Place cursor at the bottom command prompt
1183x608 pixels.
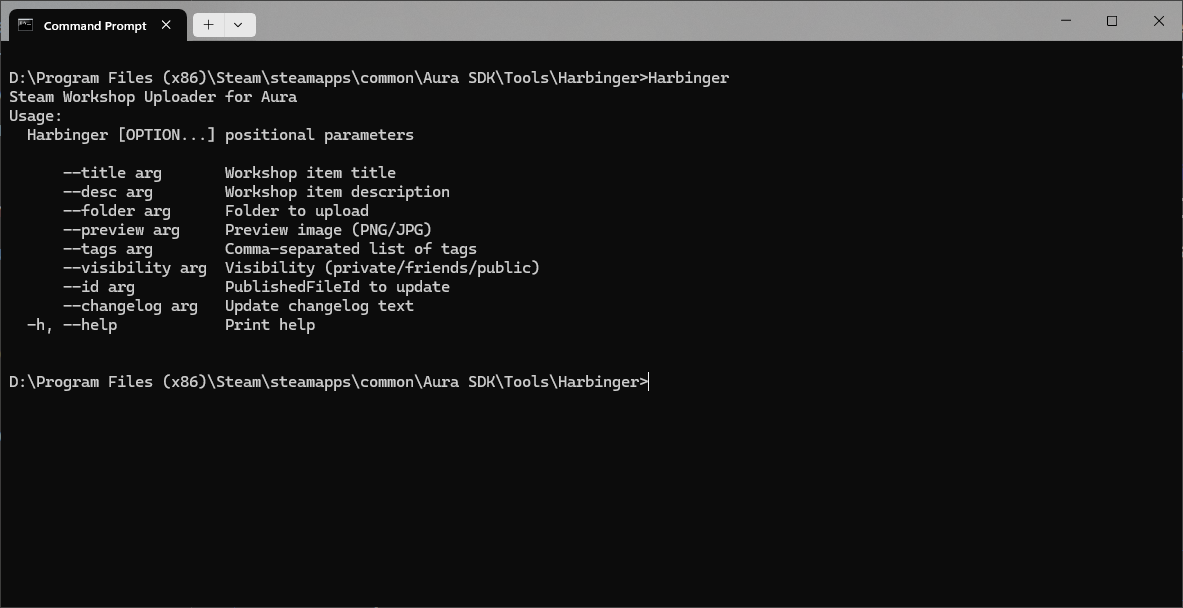650,382
